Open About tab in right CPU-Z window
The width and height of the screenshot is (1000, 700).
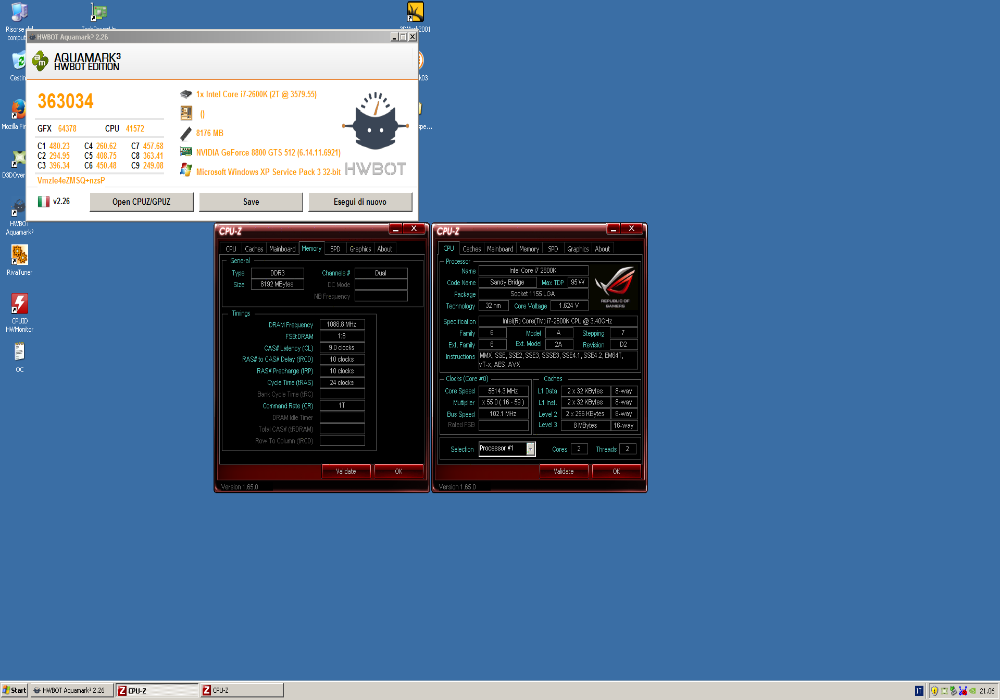(x=603, y=249)
